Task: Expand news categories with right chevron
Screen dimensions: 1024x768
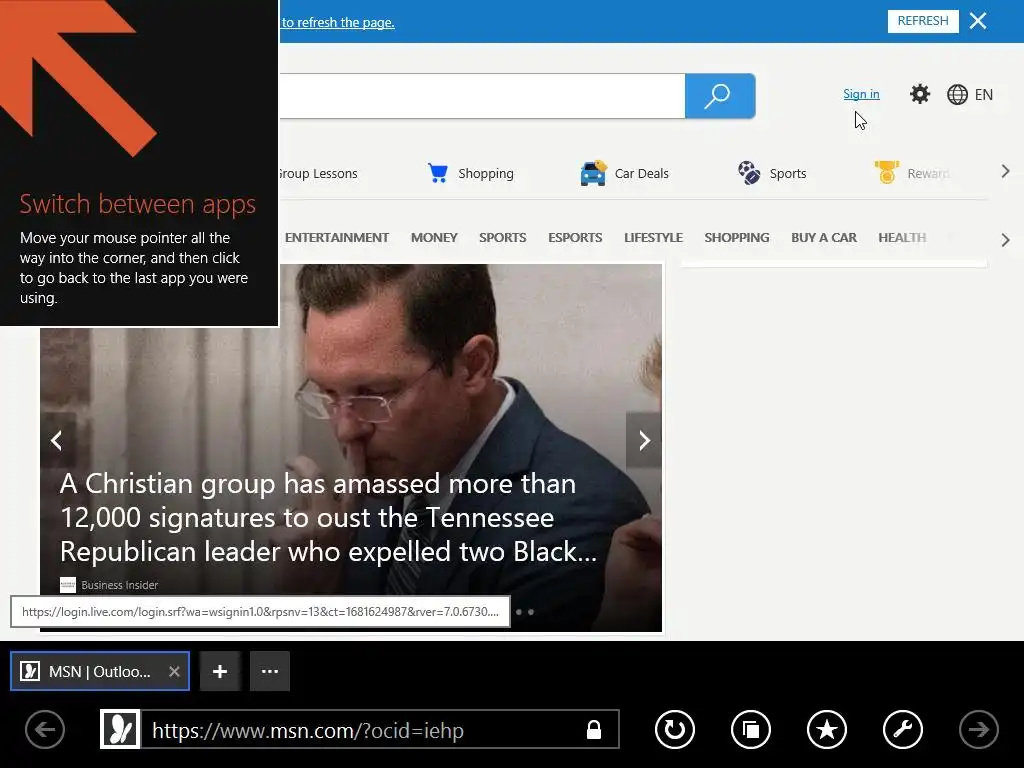Action: point(1005,240)
